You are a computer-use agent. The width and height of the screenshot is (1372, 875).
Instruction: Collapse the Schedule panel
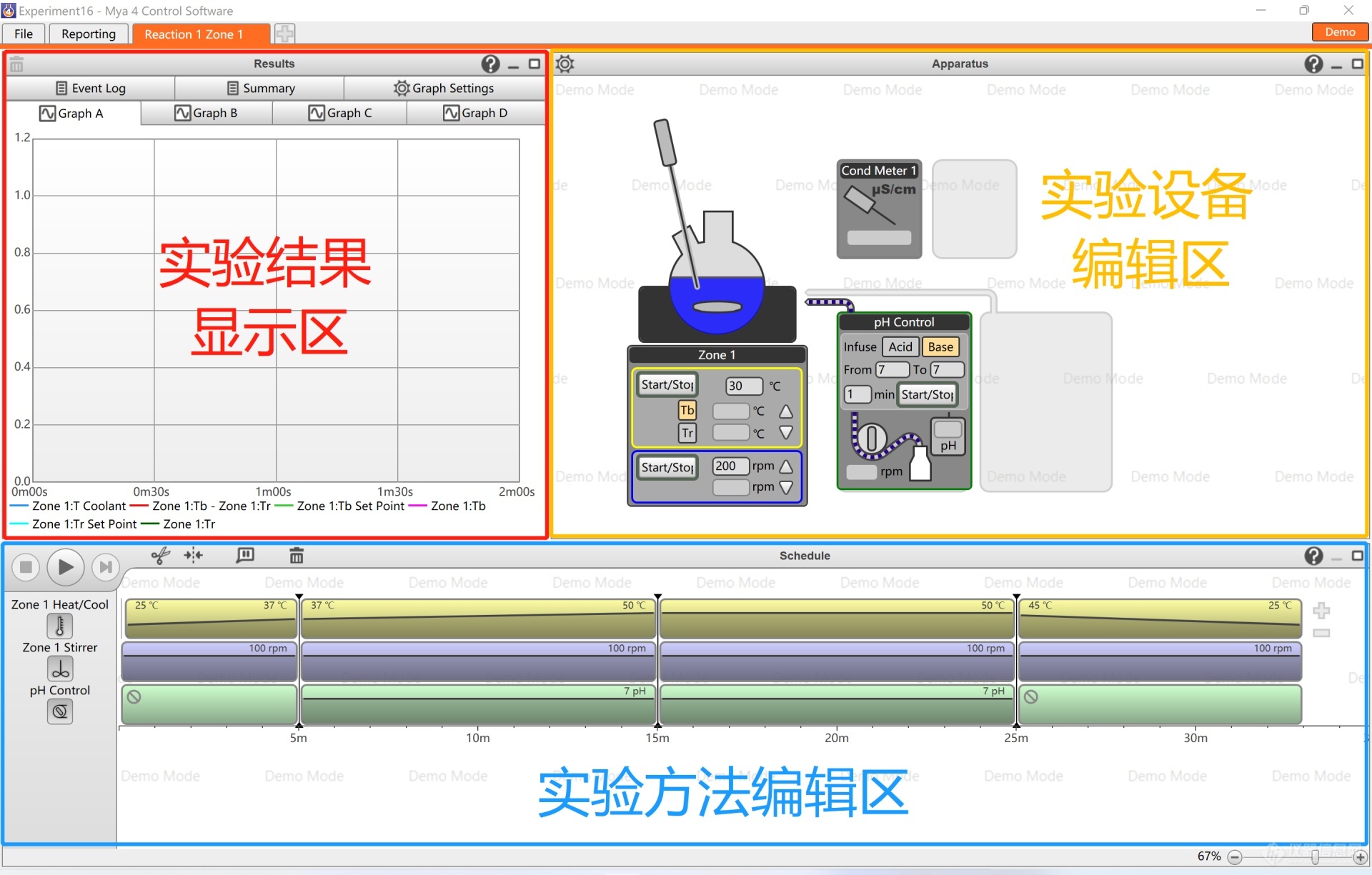tap(1337, 556)
